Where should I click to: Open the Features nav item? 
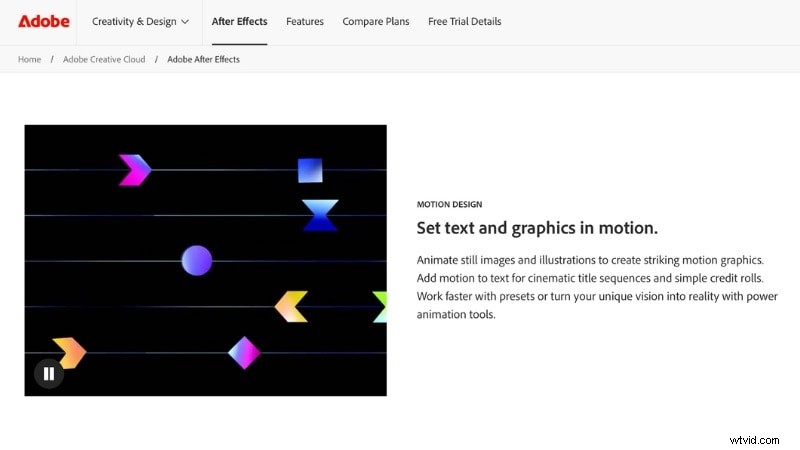[304, 21]
